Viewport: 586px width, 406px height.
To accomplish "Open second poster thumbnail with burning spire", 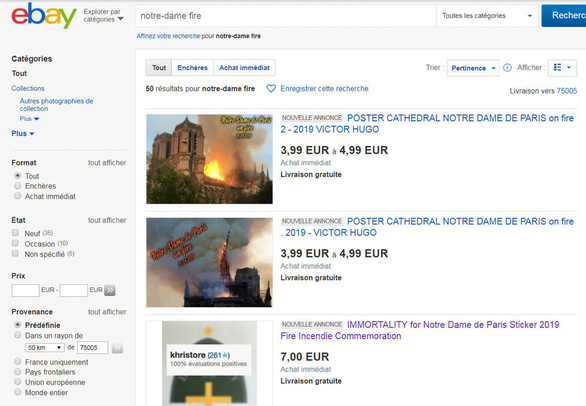I will pos(209,262).
